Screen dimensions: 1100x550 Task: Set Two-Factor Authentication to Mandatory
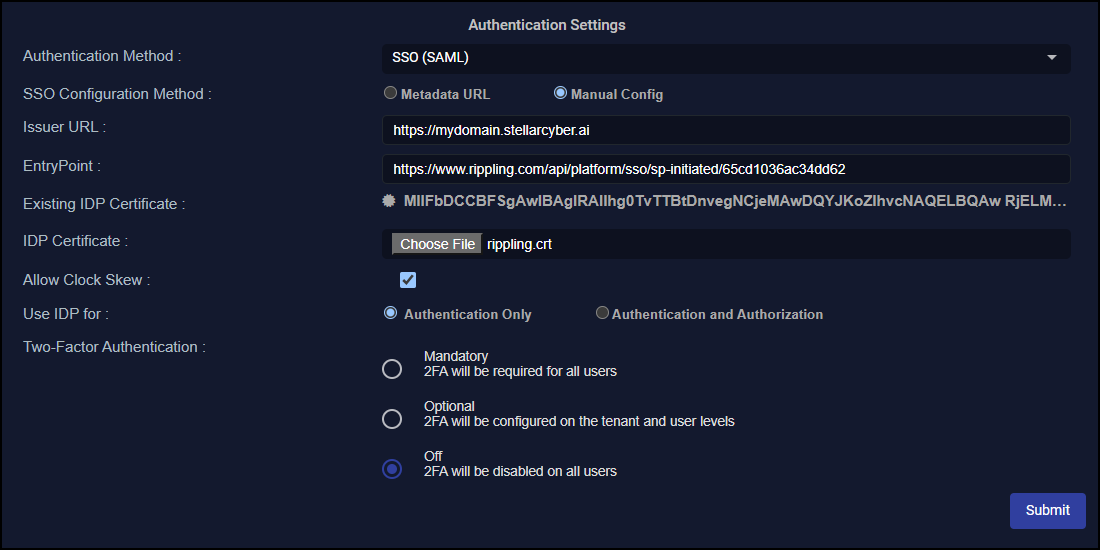(x=392, y=369)
